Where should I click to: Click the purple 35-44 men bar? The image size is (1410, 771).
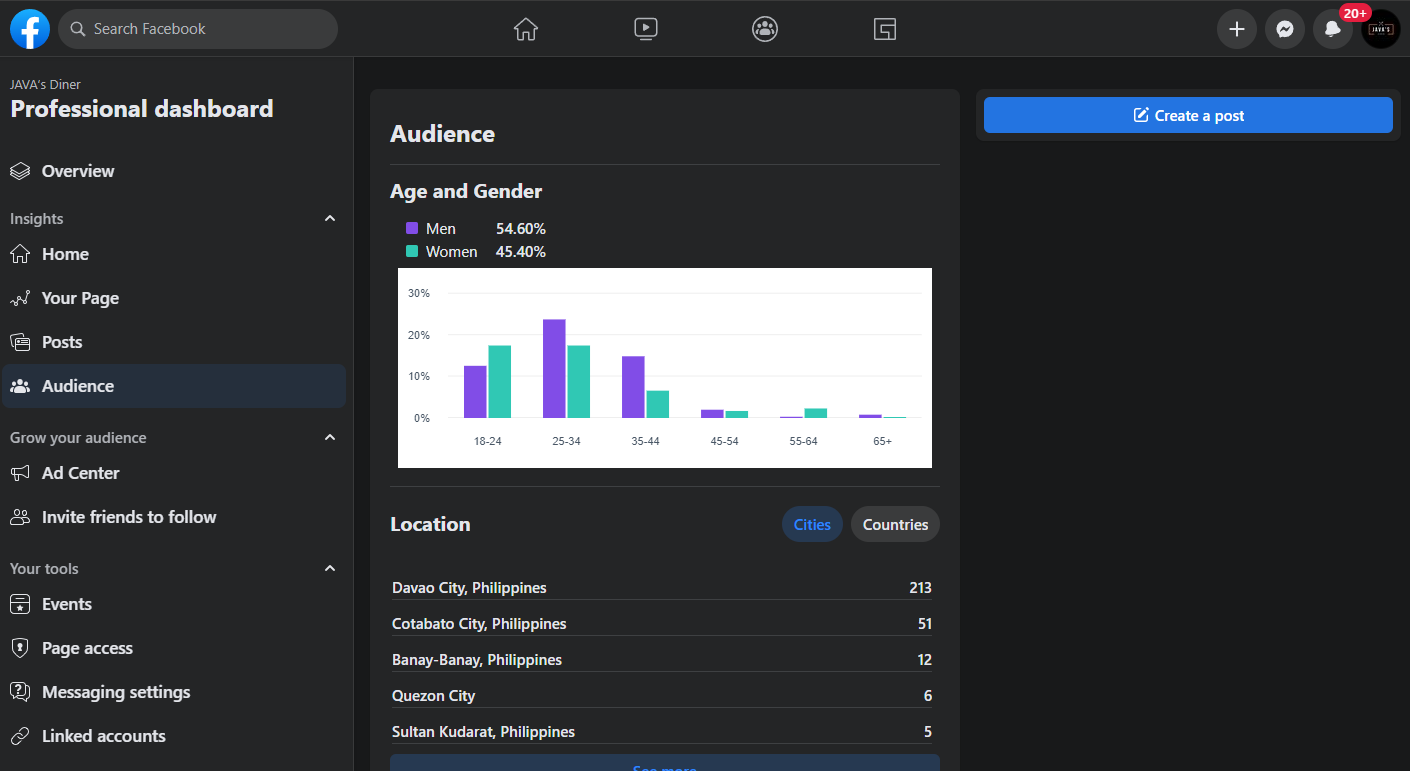click(x=633, y=387)
